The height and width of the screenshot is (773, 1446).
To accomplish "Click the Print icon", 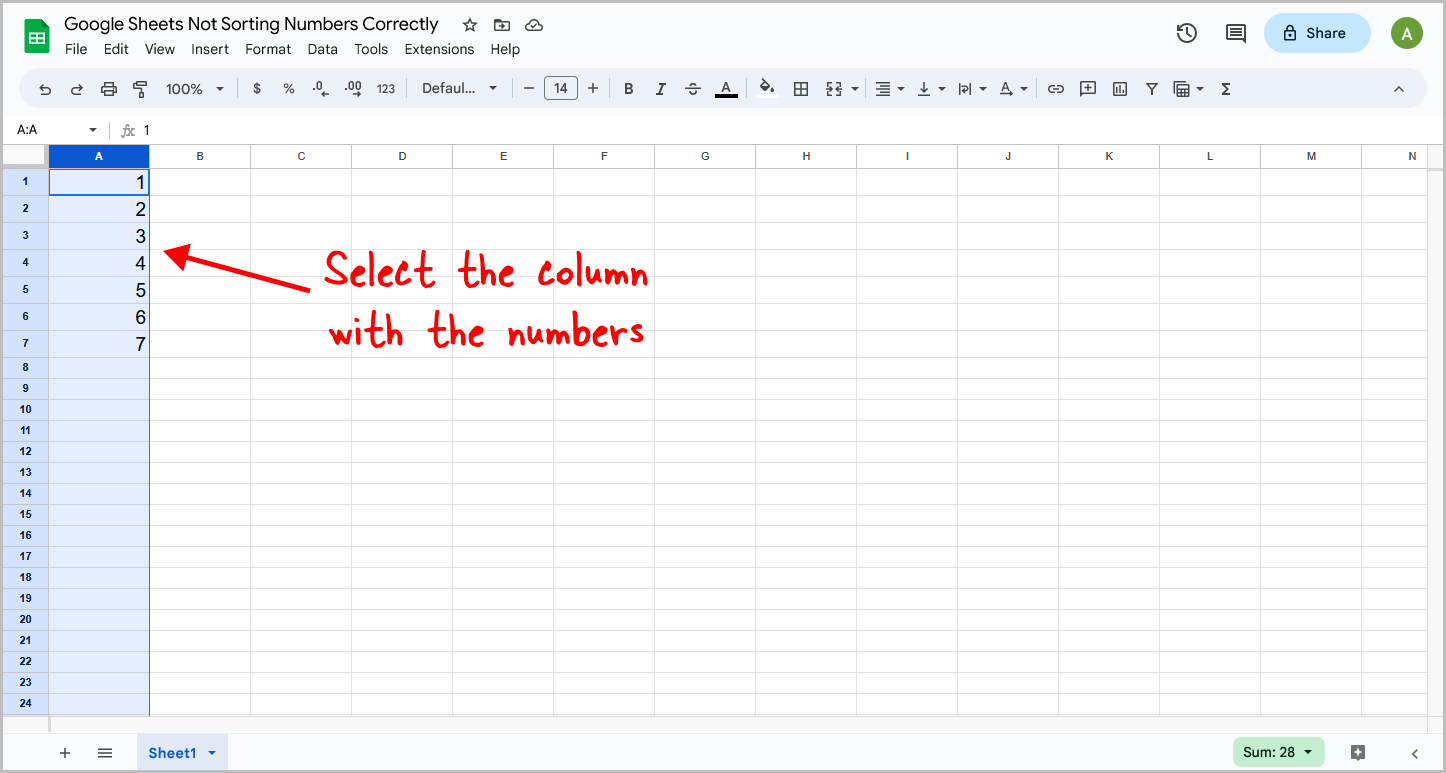I will [x=109, y=89].
